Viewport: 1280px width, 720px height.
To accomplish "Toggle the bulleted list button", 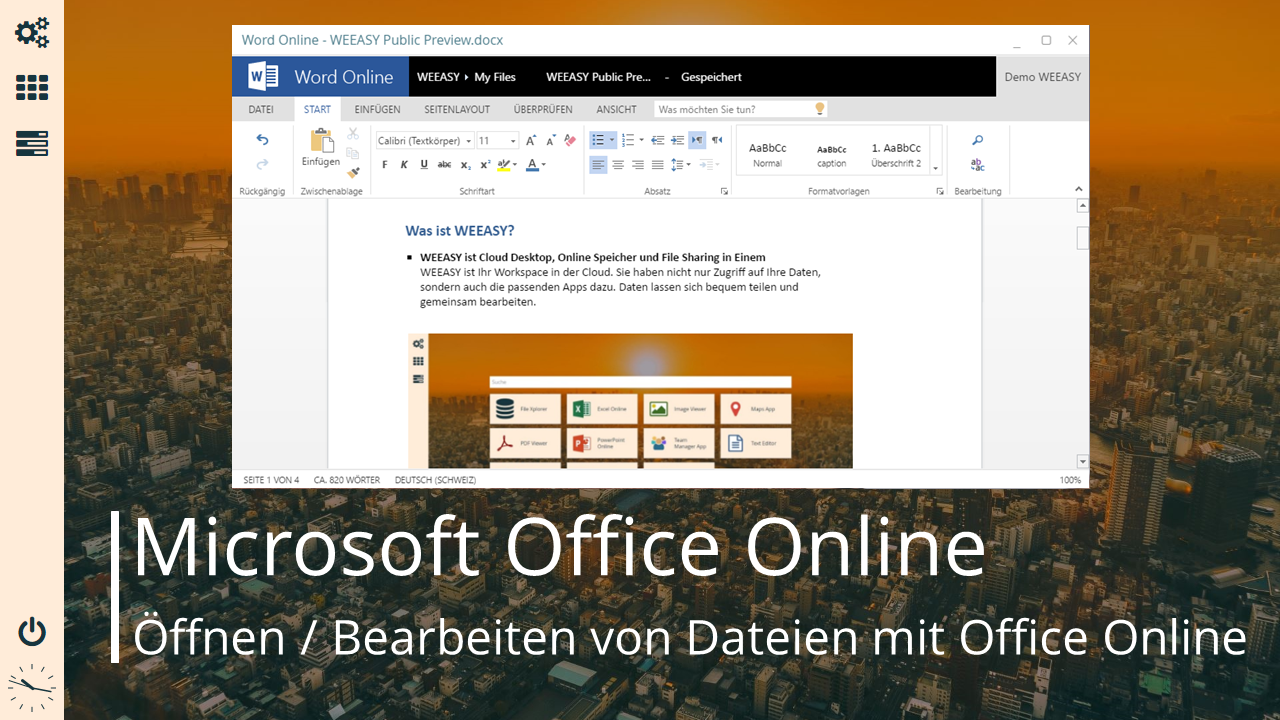I will (597, 140).
